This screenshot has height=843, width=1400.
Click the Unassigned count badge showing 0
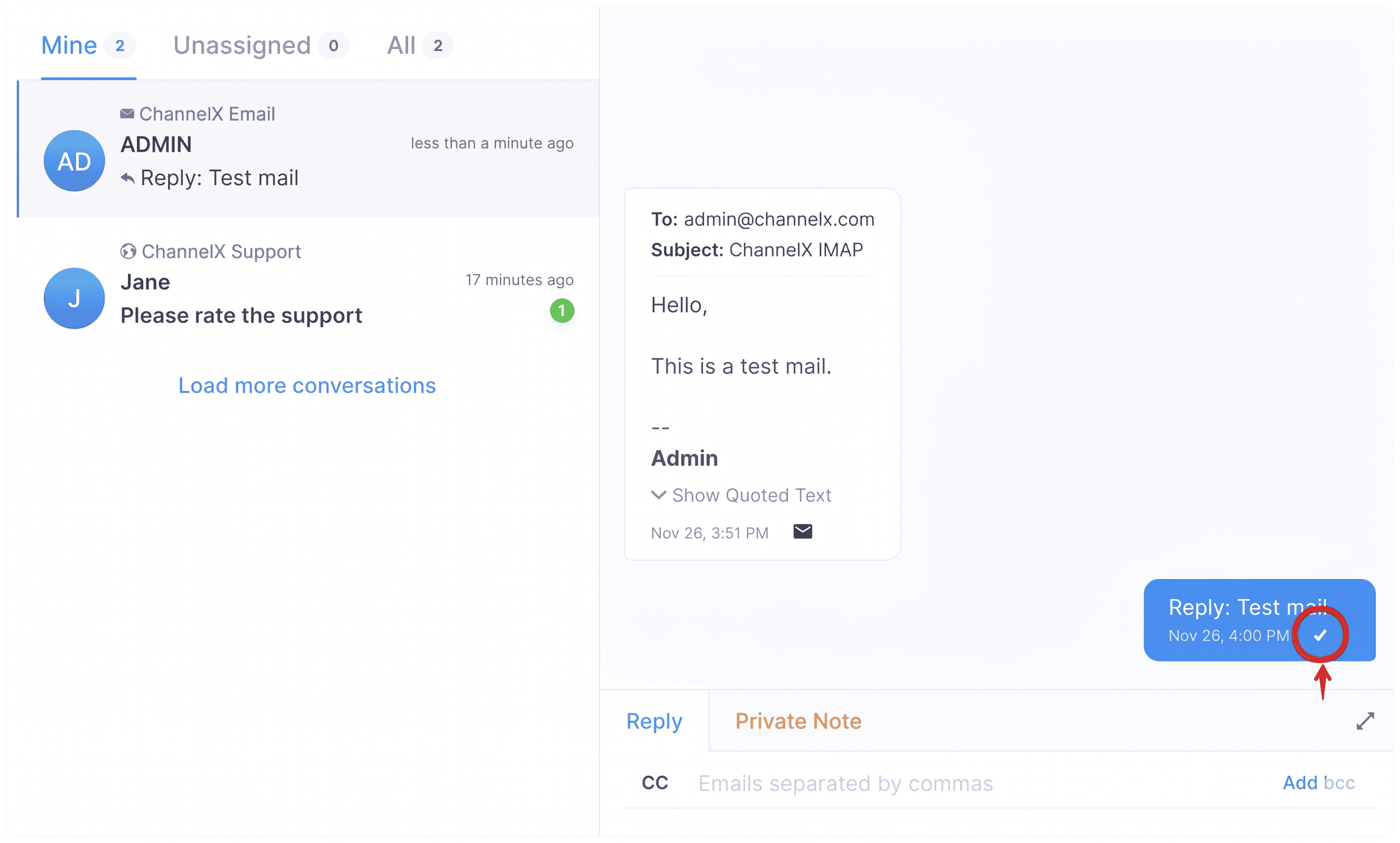(x=333, y=45)
